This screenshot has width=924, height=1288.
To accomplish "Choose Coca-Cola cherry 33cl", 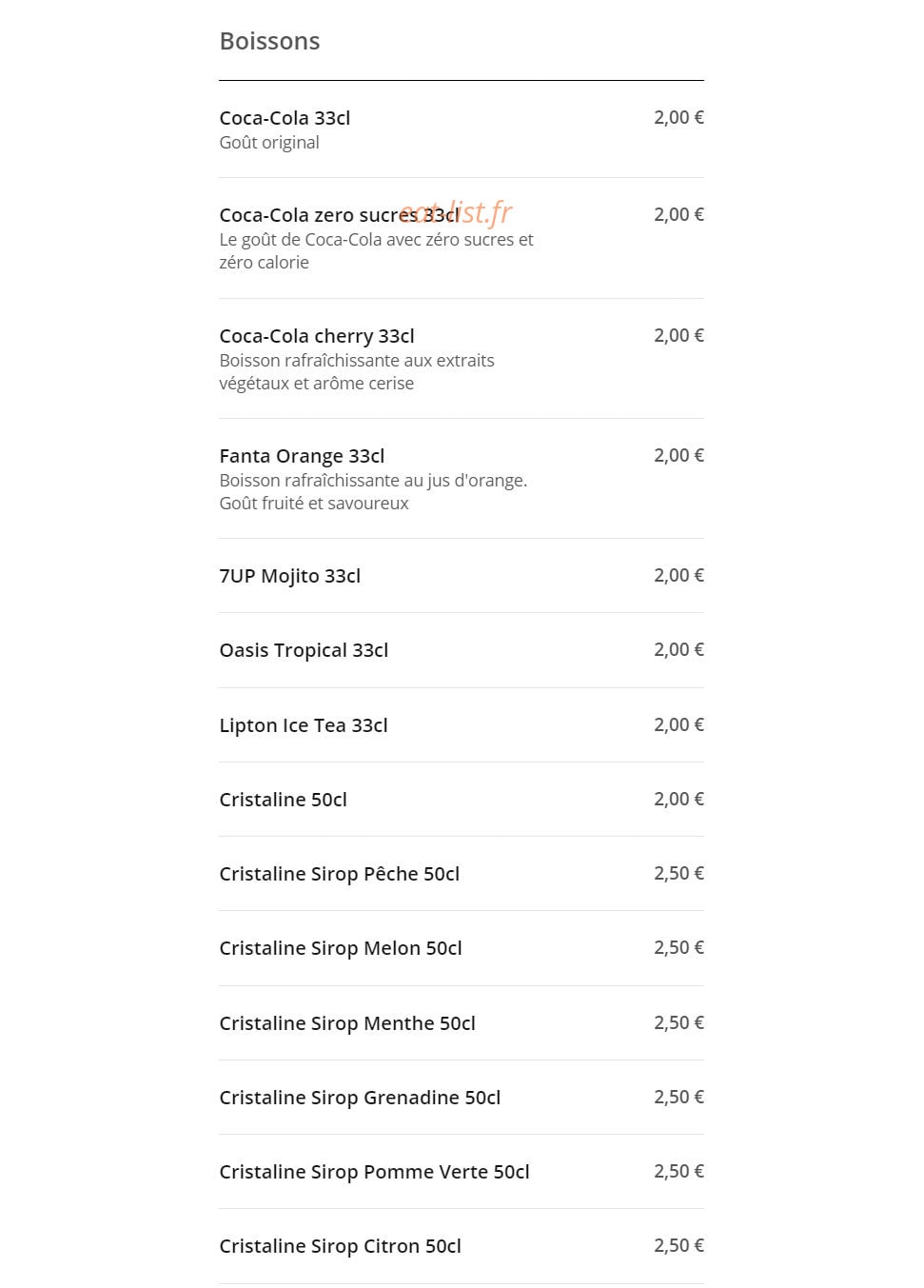I will 462,359.
